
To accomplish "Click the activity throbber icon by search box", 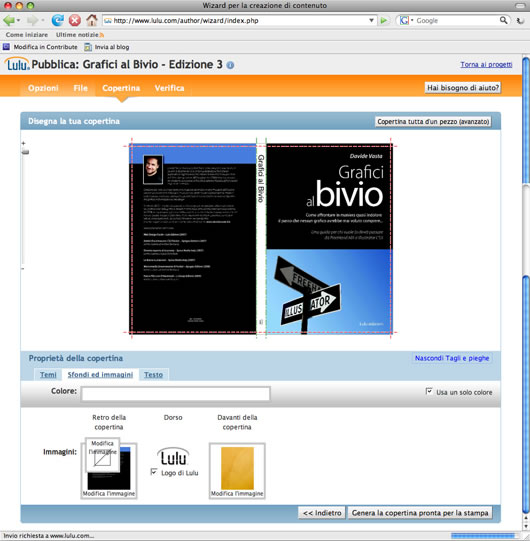I will click(520, 21).
